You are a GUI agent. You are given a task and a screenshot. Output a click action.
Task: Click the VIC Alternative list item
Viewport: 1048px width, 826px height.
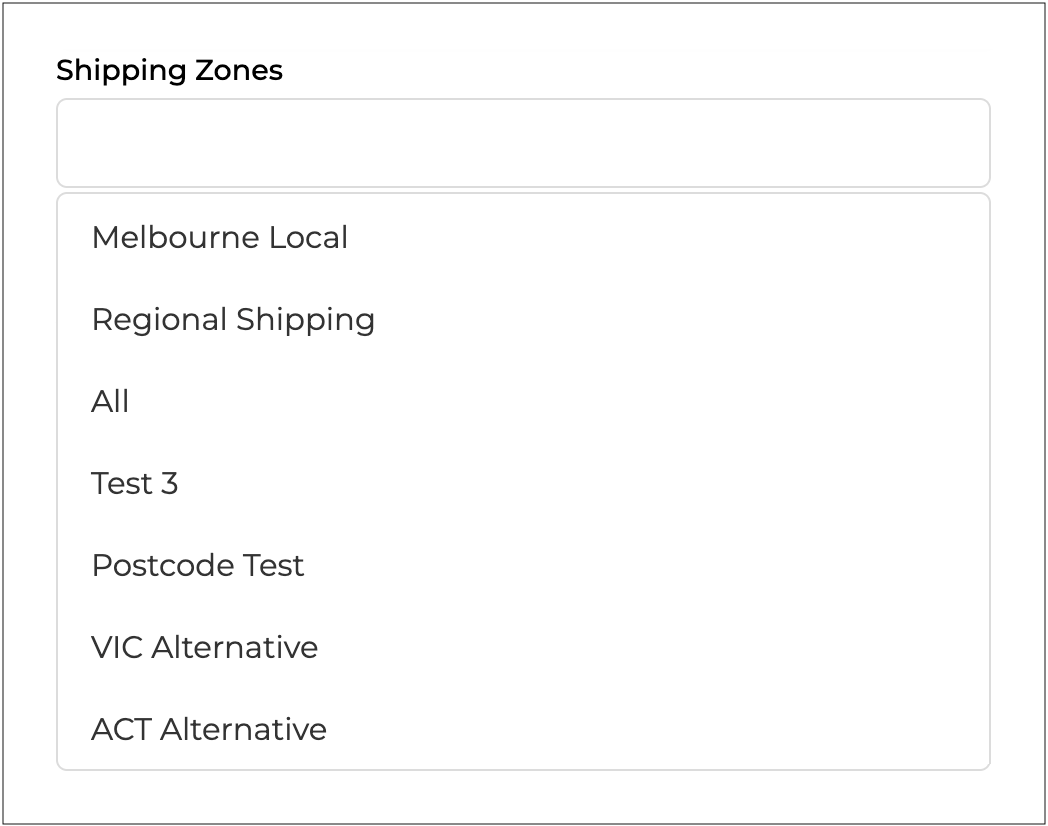coord(205,648)
